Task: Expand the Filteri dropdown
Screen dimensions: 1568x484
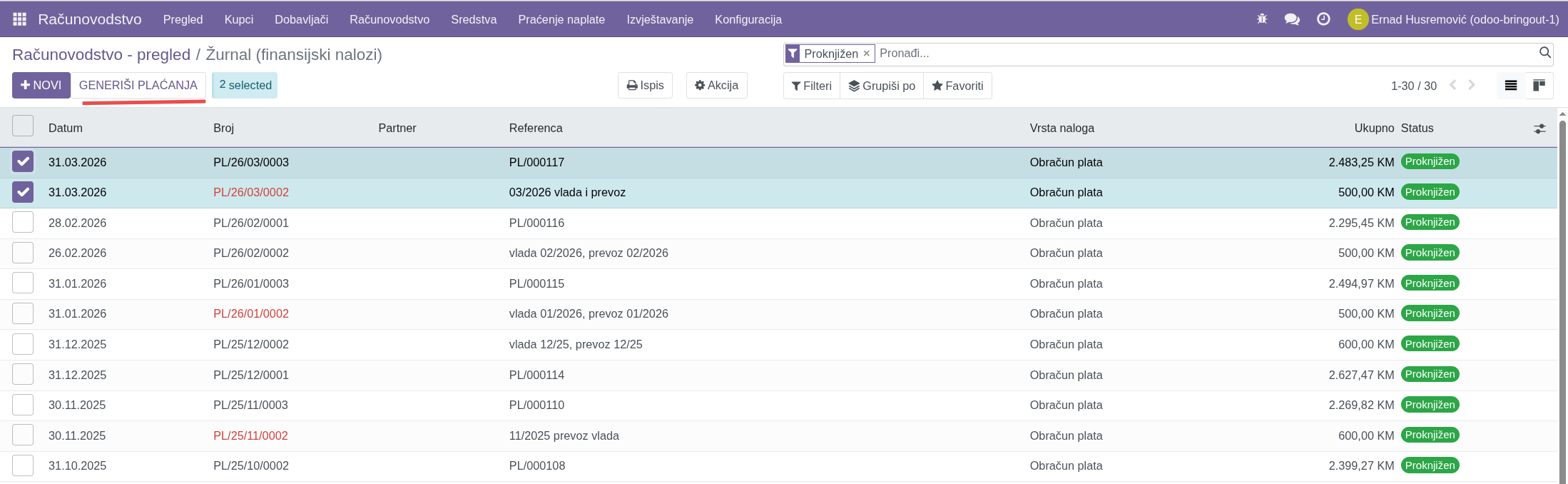Action: pos(812,86)
